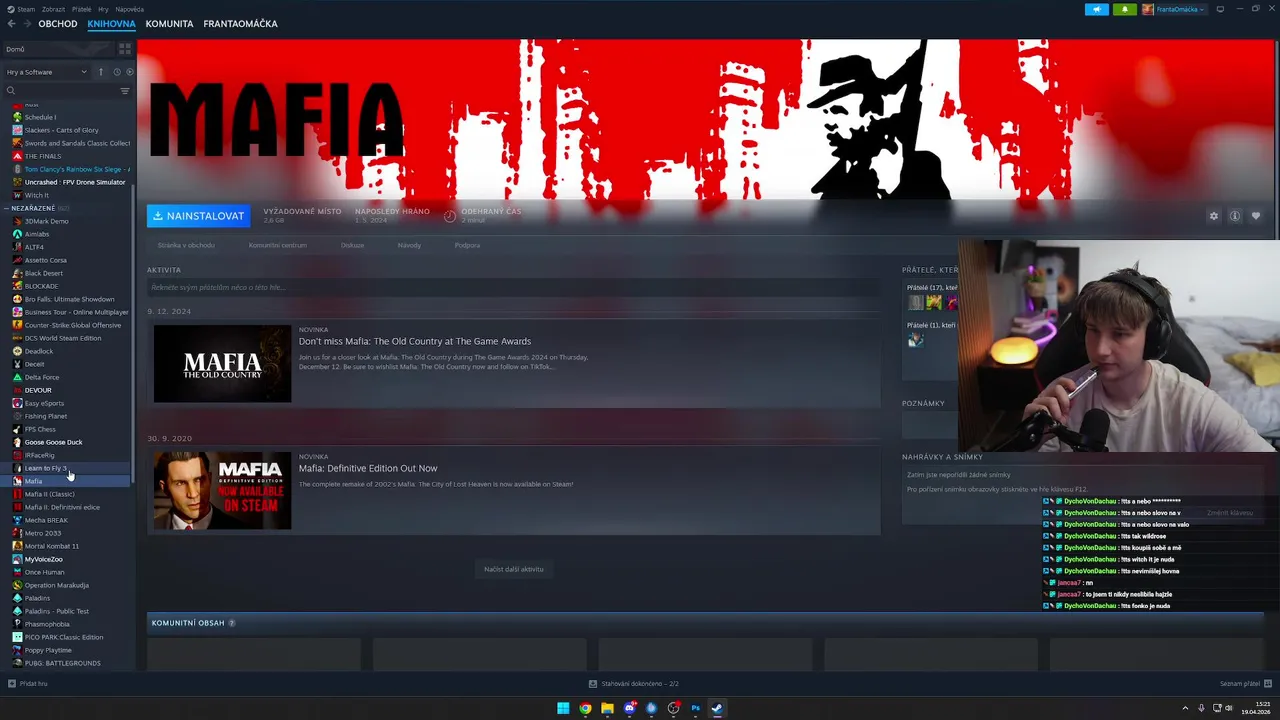Viewport: 1280px width, 720px height.
Task: Open the Windows Start menu
Action: [563, 708]
